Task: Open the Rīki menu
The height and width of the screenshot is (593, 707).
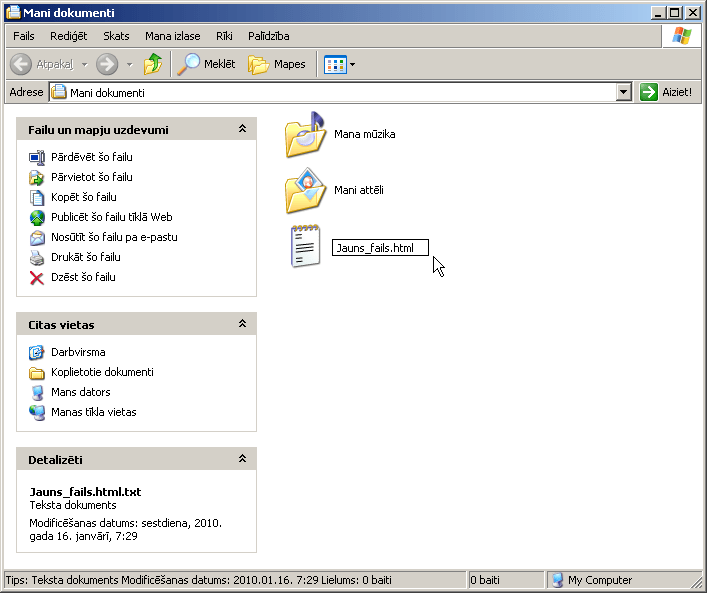Action: coord(224,36)
